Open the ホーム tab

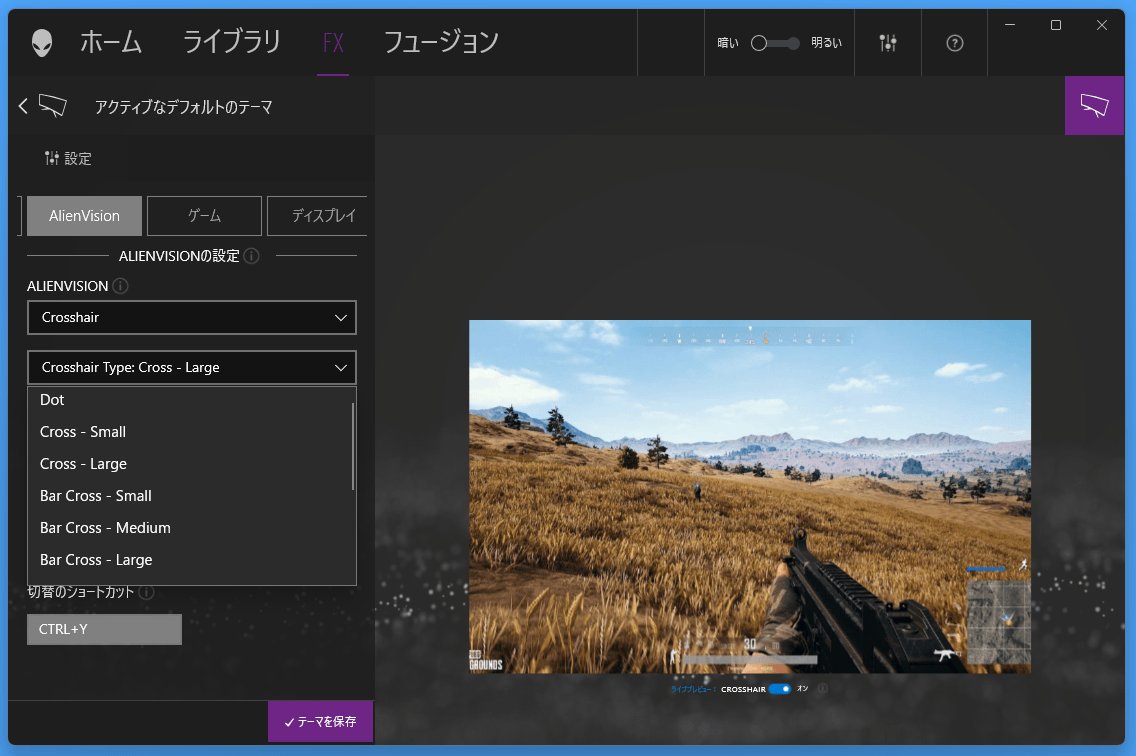tap(111, 42)
